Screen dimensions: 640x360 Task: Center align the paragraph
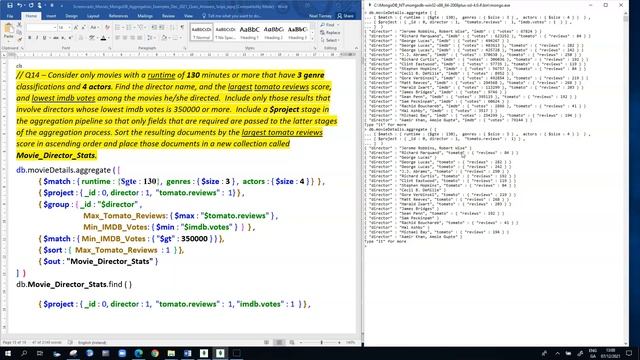(x=125, y=38)
